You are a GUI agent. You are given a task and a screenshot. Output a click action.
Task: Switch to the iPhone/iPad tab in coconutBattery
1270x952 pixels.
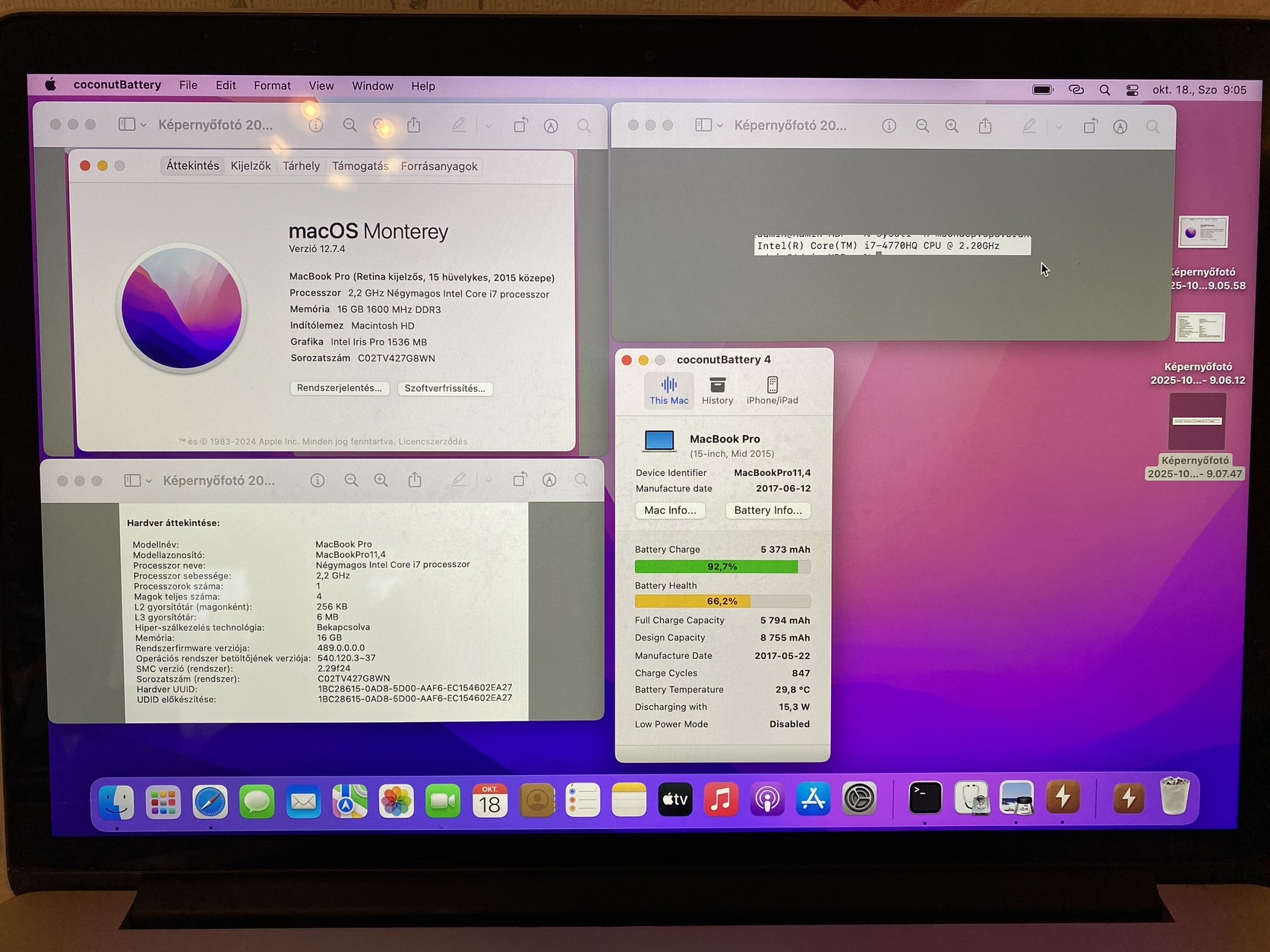pos(772,391)
